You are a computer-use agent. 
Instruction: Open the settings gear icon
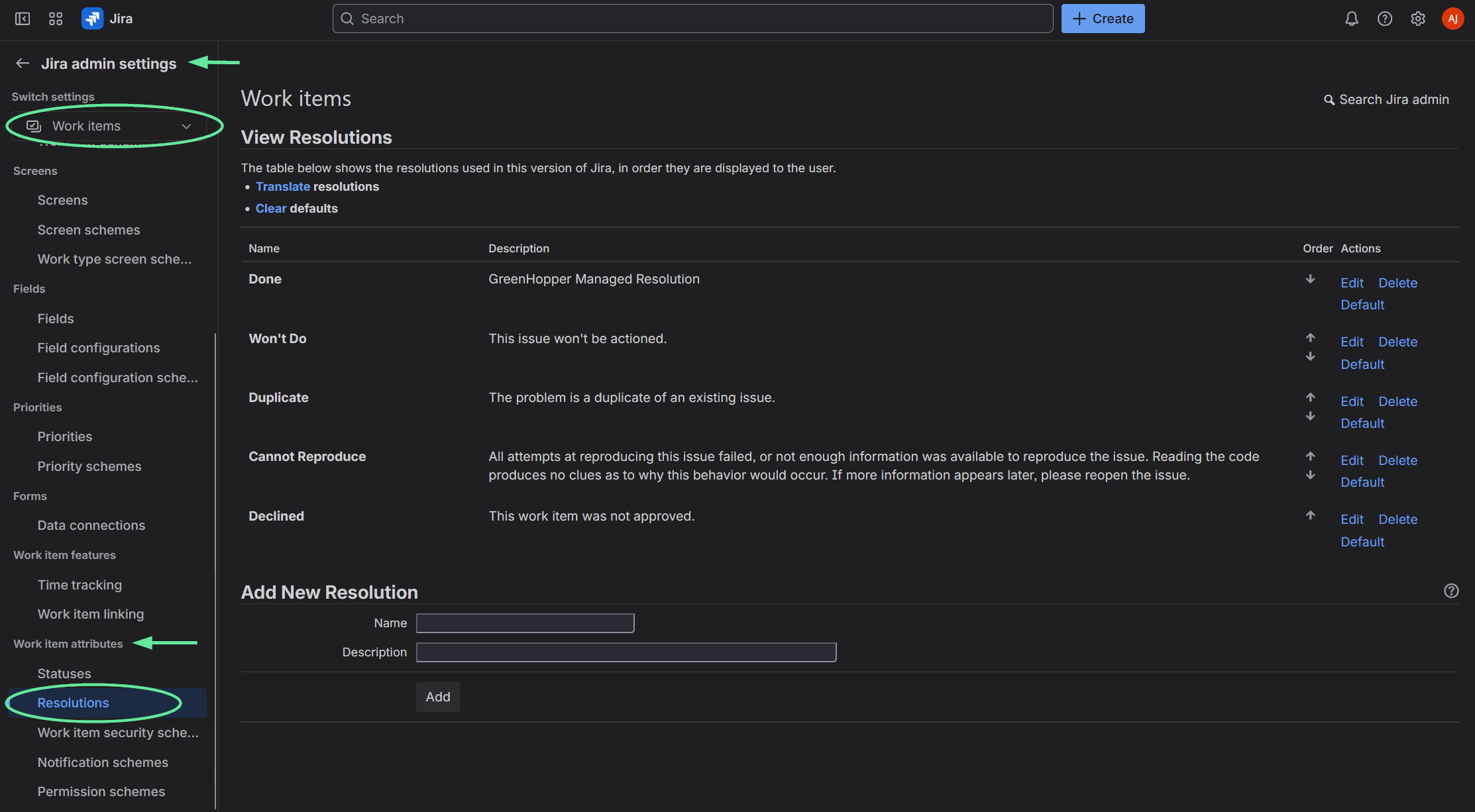pyautogui.click(x=1417, y=19)
